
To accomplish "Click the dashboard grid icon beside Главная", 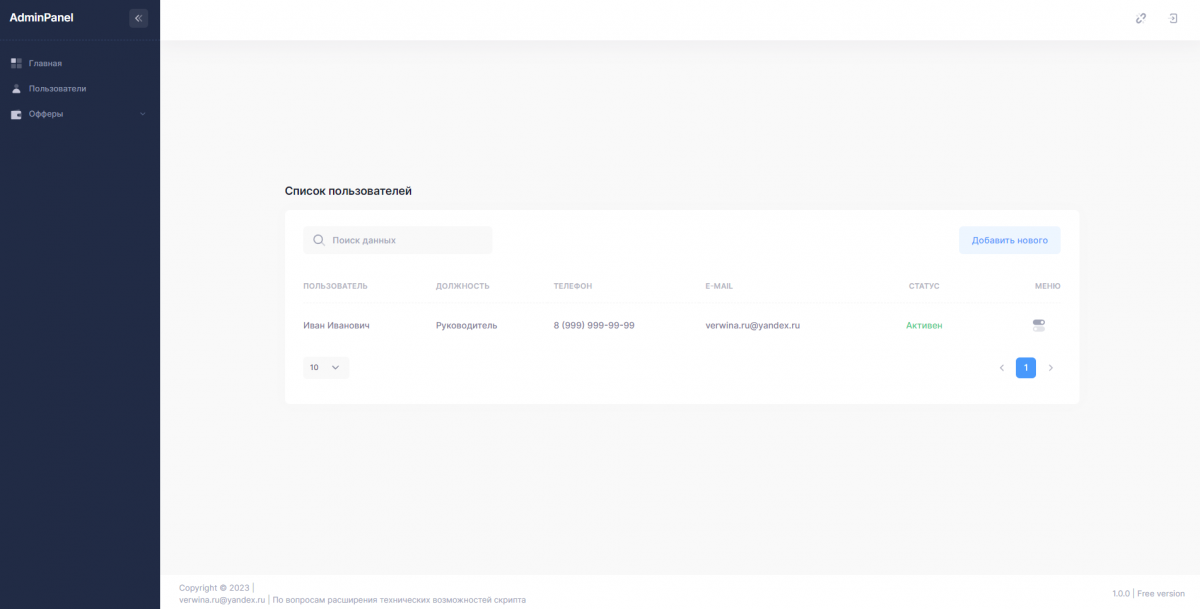I will pos(16,63).
